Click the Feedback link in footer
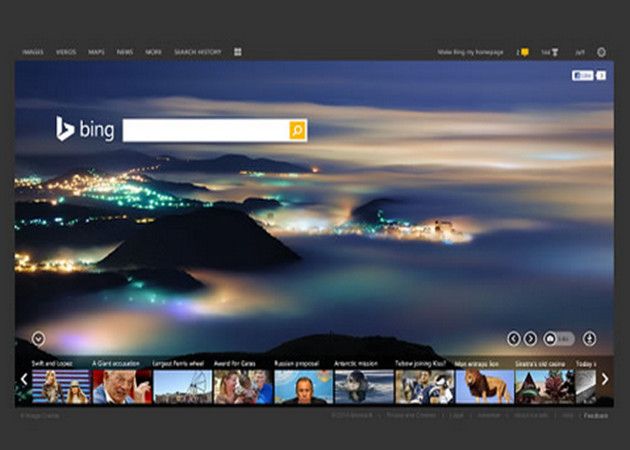Screen dimensions: 630x450 click(x=595, y=414)
